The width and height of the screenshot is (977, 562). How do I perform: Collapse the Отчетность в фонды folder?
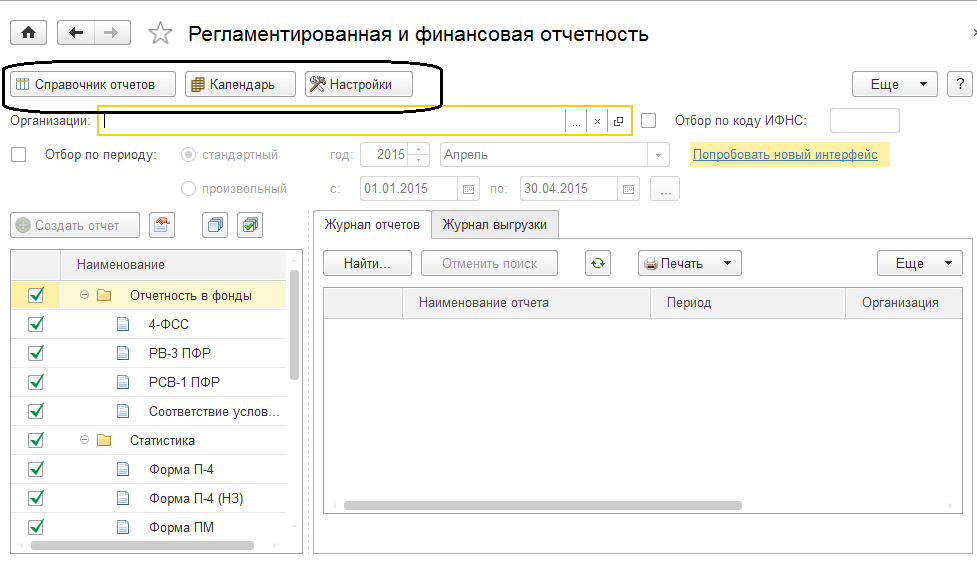coord(84,295)
